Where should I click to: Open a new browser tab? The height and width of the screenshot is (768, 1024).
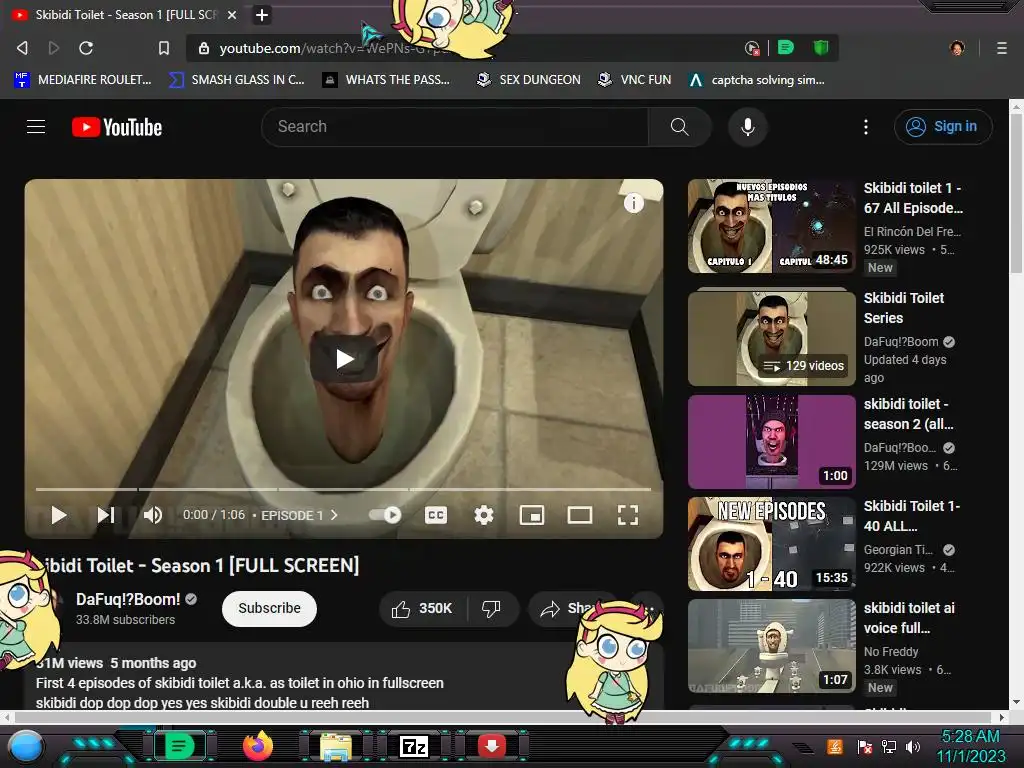[x=262, y=14]
